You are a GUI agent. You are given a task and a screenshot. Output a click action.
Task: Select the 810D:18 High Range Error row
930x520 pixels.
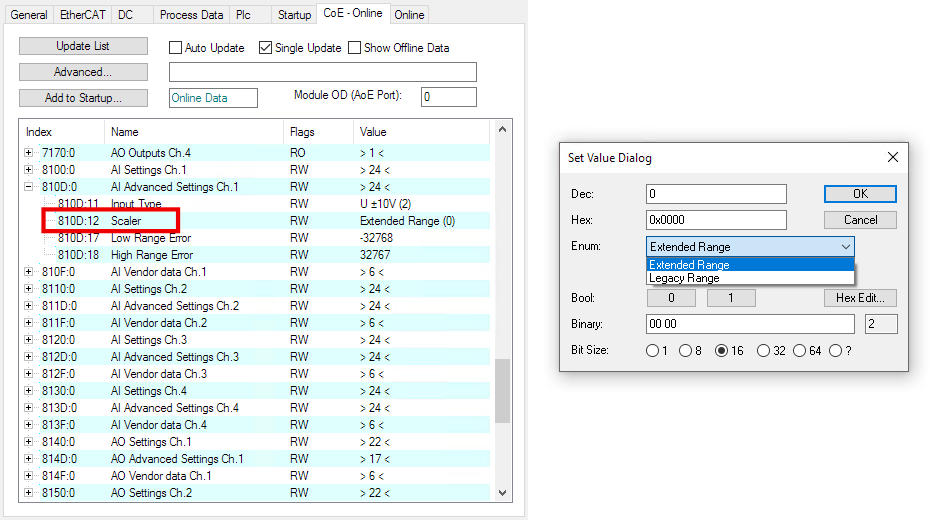click(255, 255)
